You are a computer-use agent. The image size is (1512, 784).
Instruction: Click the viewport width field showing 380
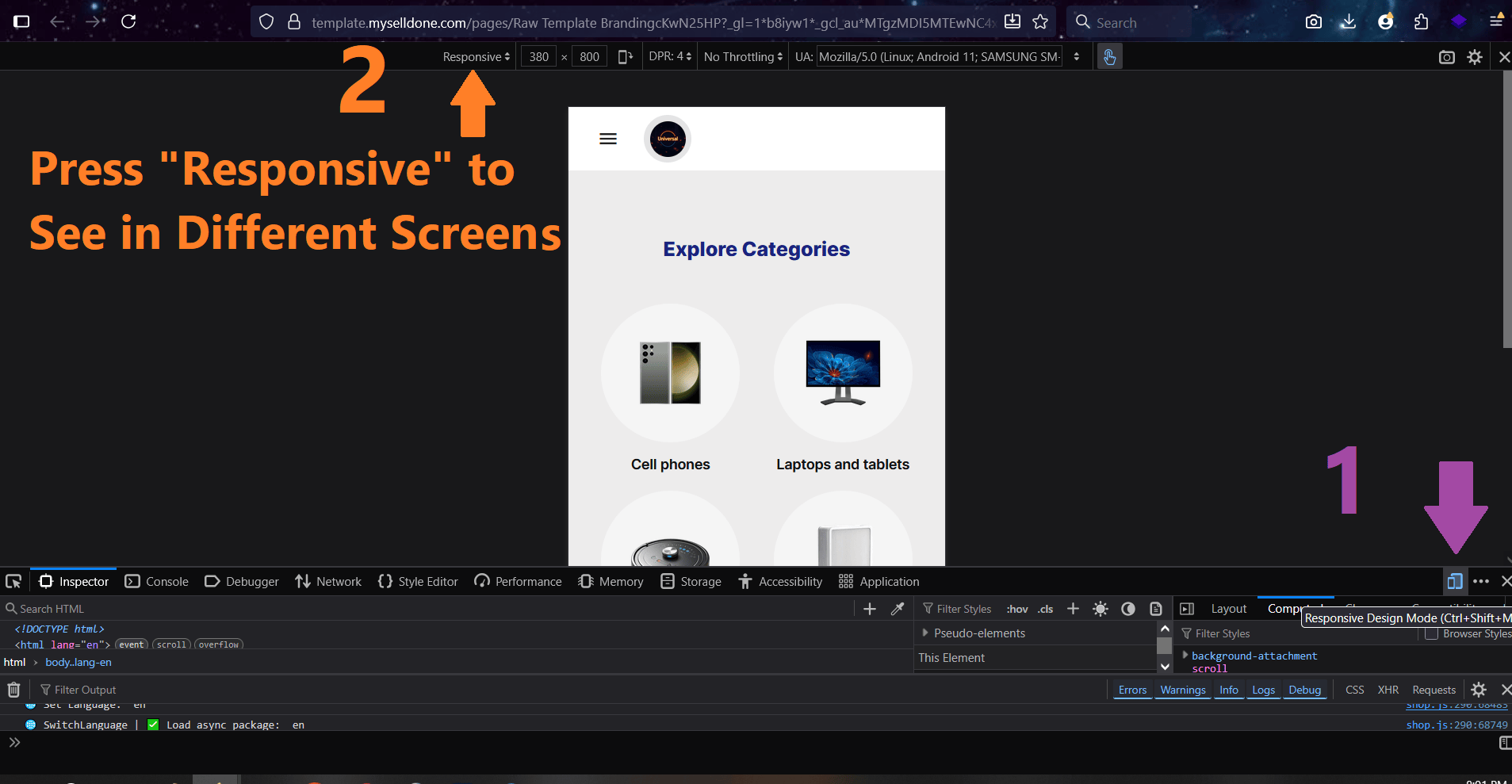pyautogui.click(x=539, y=56)
